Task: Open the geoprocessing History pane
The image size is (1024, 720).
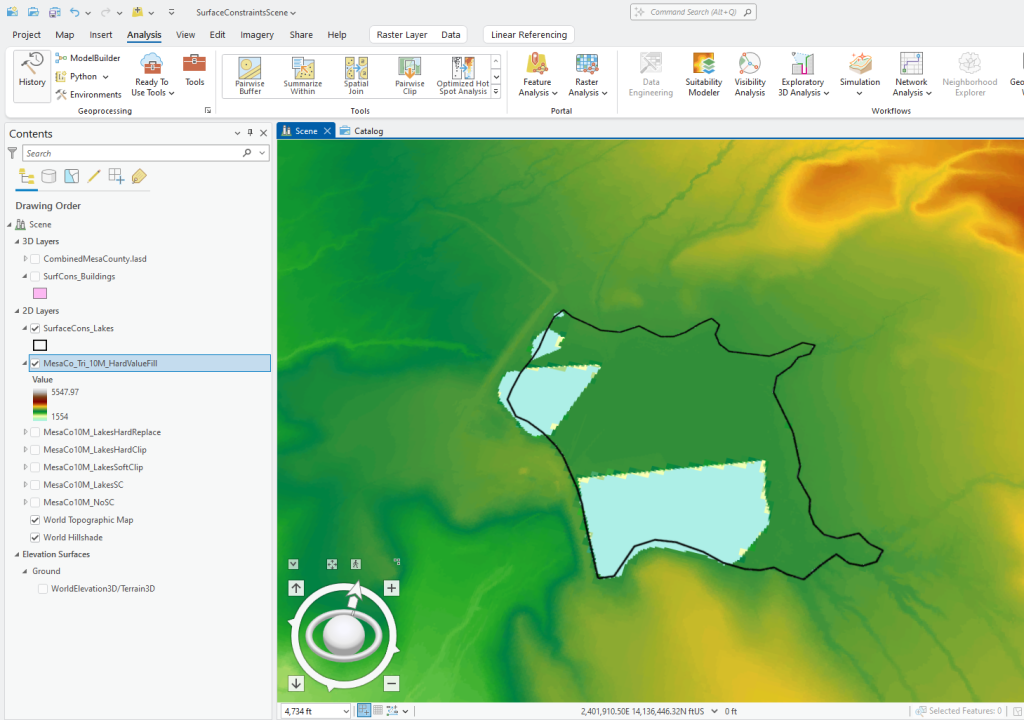Action: click(x=31, y=75)
